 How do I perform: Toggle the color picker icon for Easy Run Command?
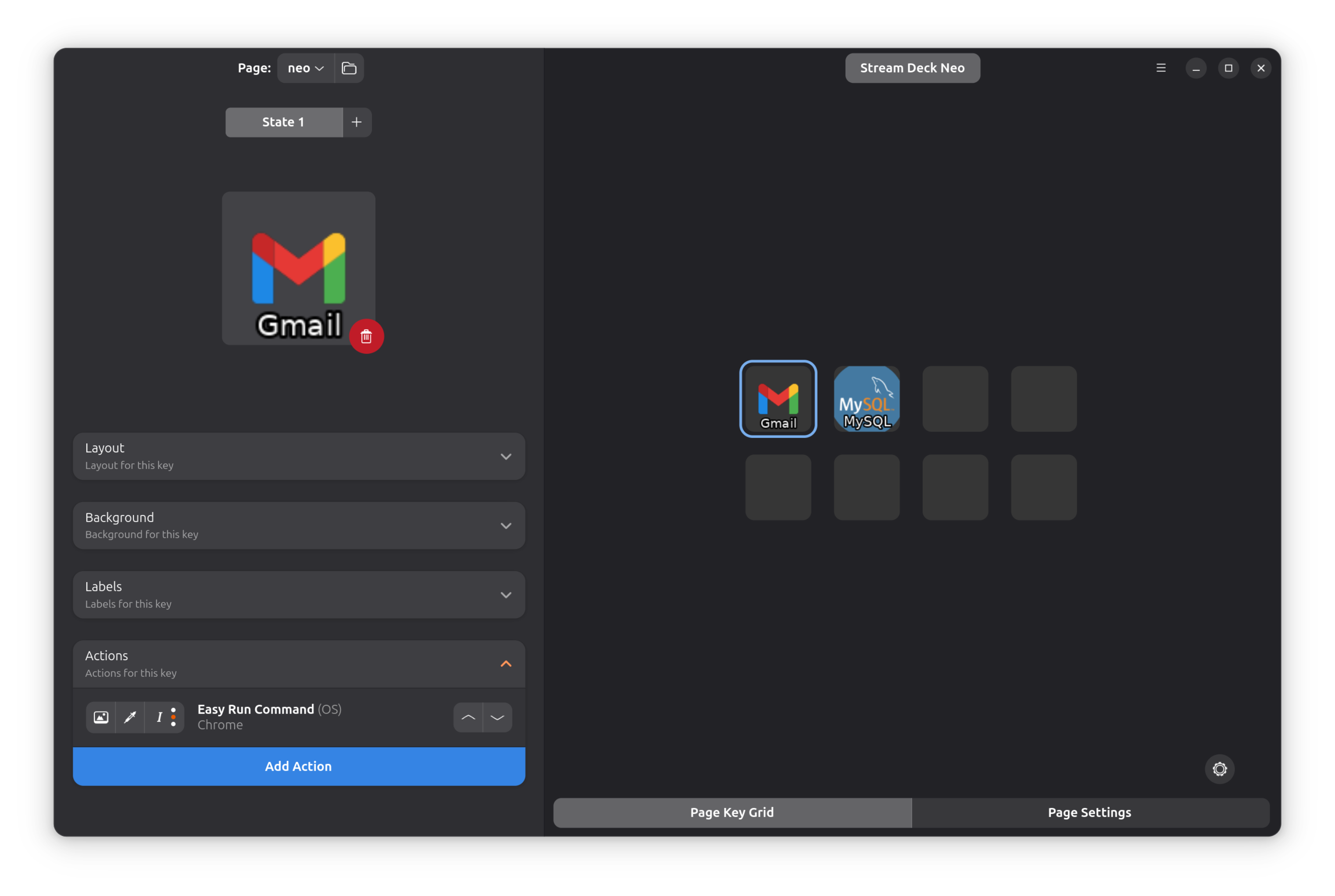(x=130, y=718)
